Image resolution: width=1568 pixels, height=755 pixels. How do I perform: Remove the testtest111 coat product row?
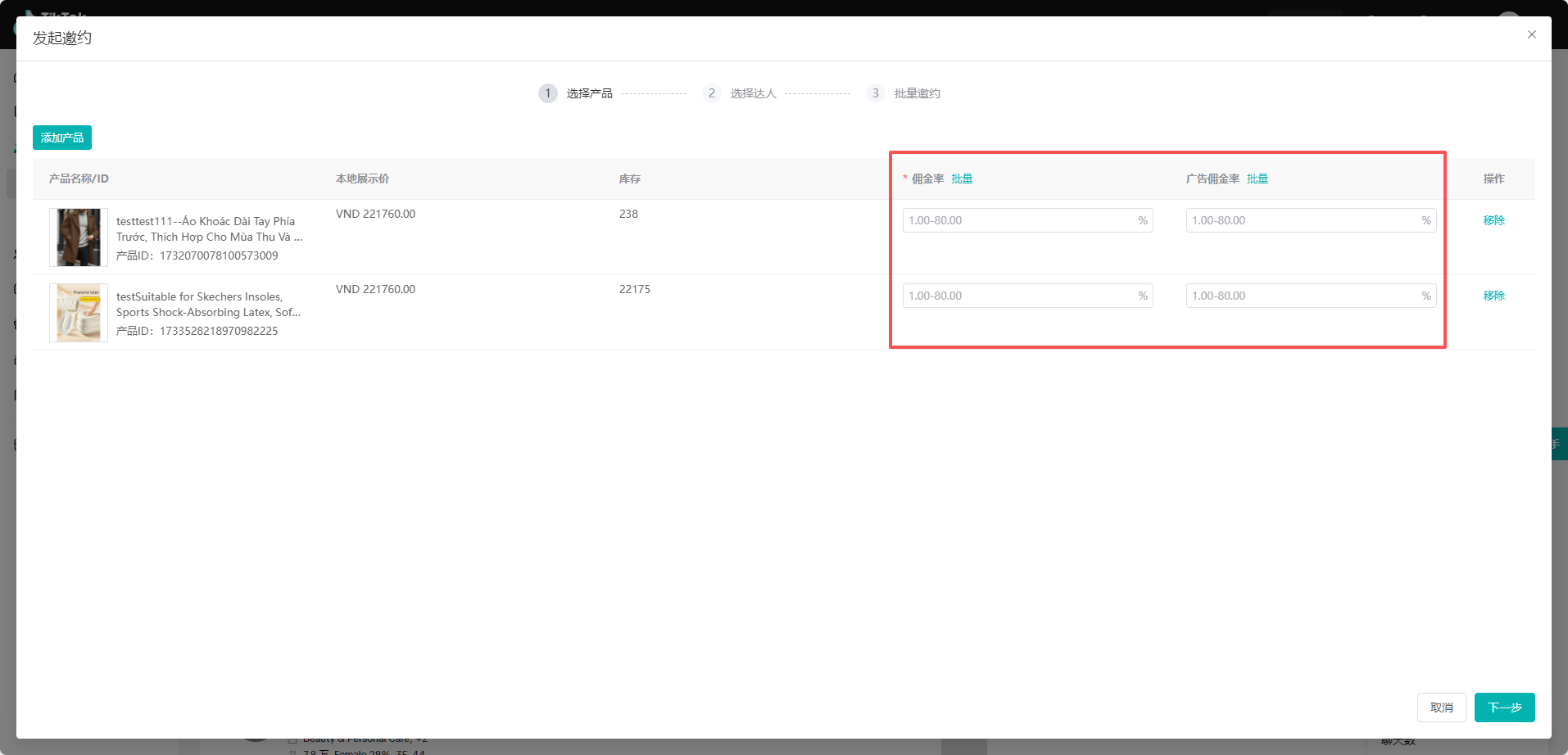click(1494, 220)
